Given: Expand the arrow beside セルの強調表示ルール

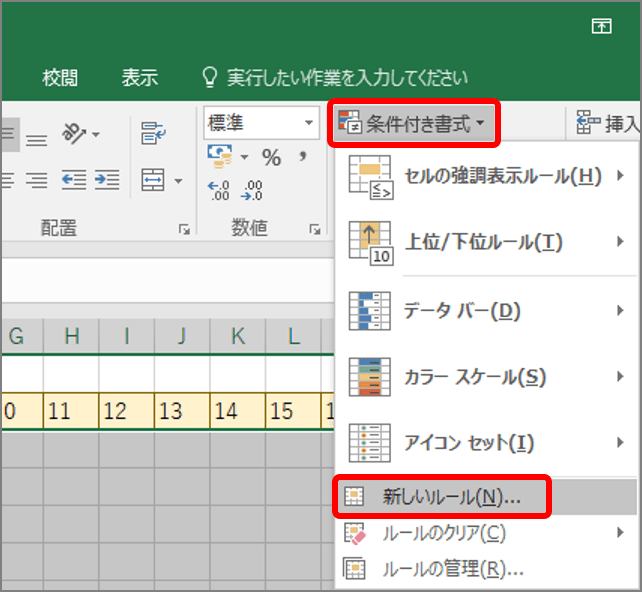Looking at the screenshot, I should coord(620,176).
